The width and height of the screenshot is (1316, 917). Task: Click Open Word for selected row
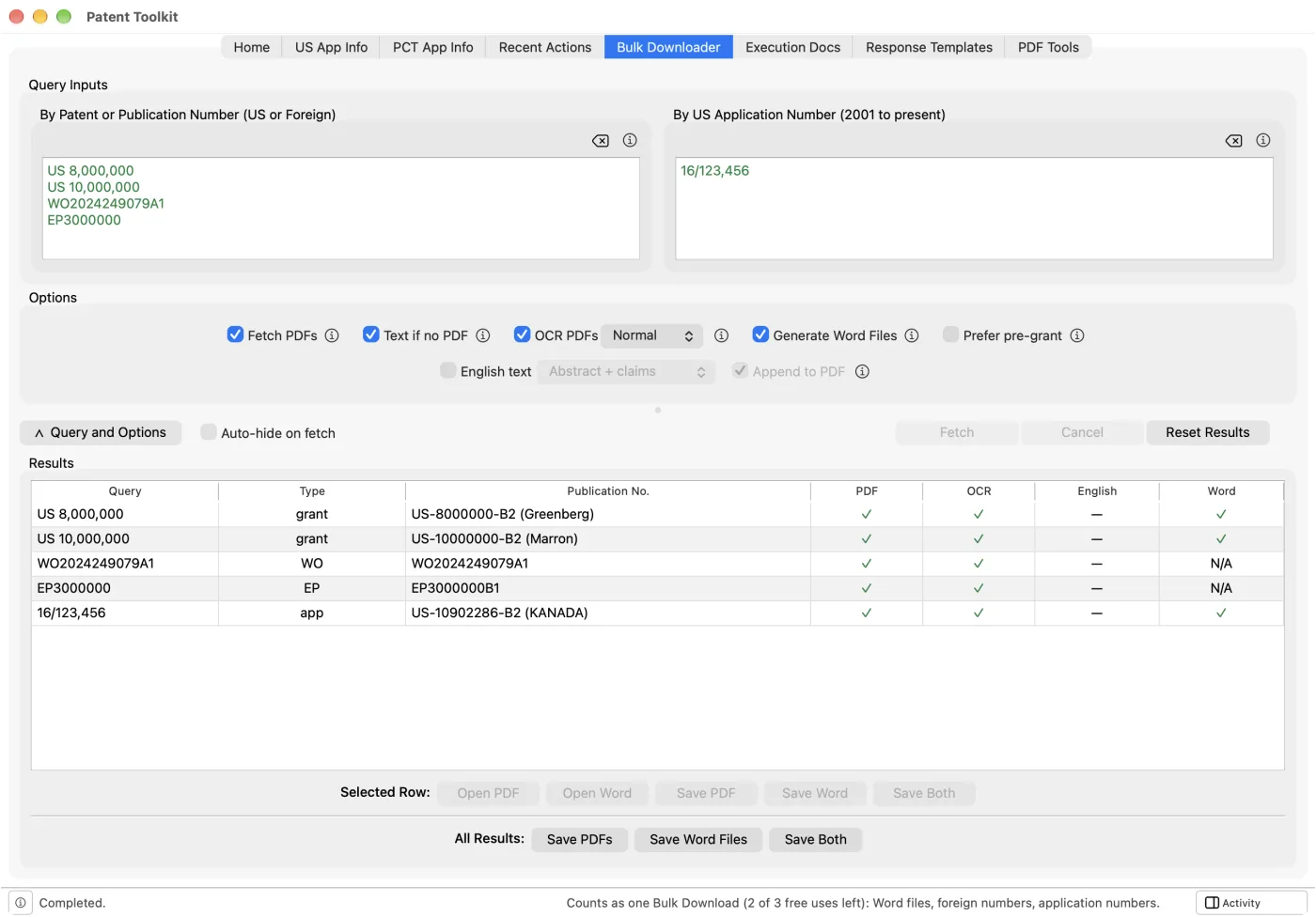(597, 793)
